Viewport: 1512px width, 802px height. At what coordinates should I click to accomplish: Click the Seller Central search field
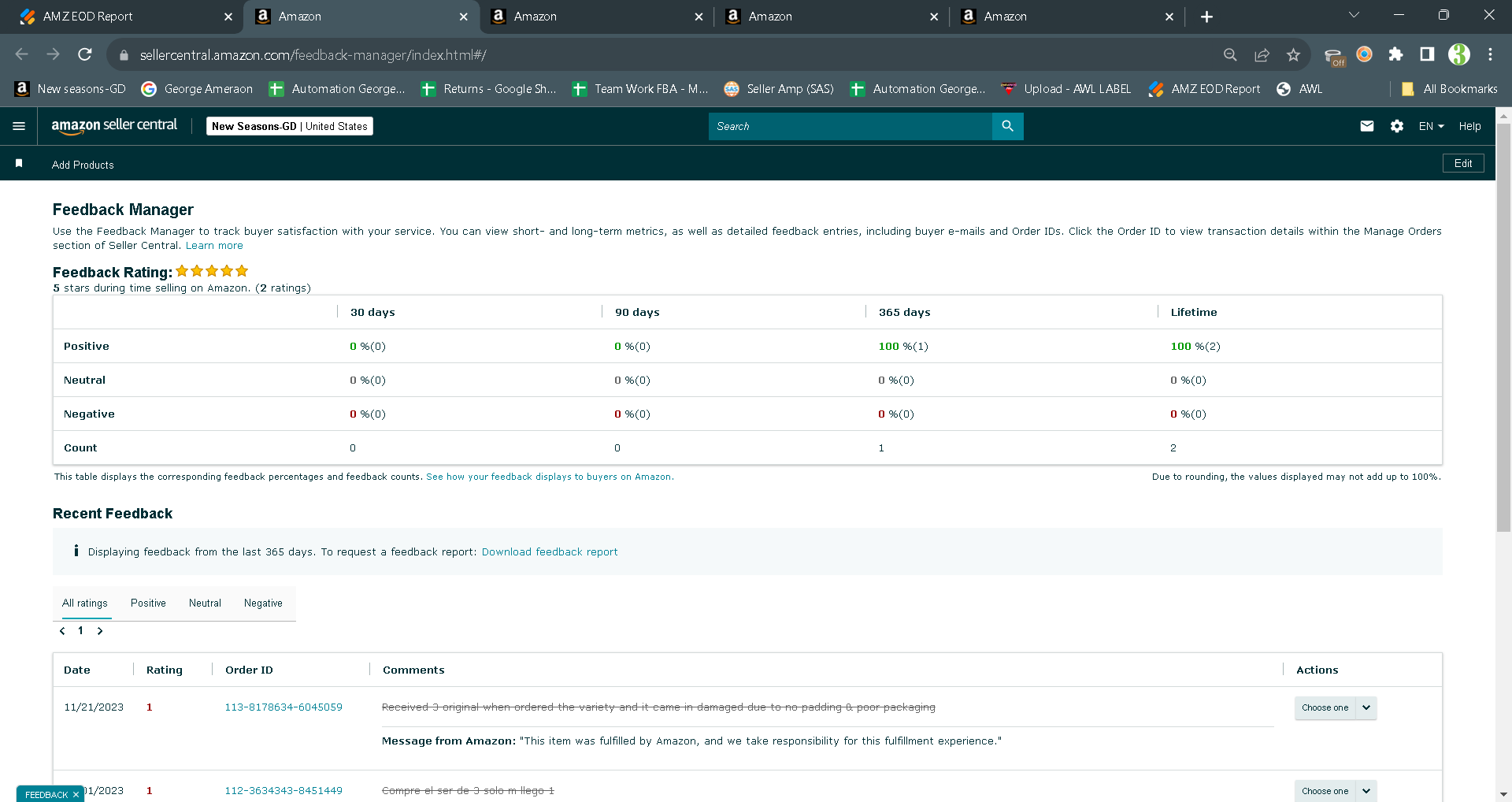[x=850, y=126]
